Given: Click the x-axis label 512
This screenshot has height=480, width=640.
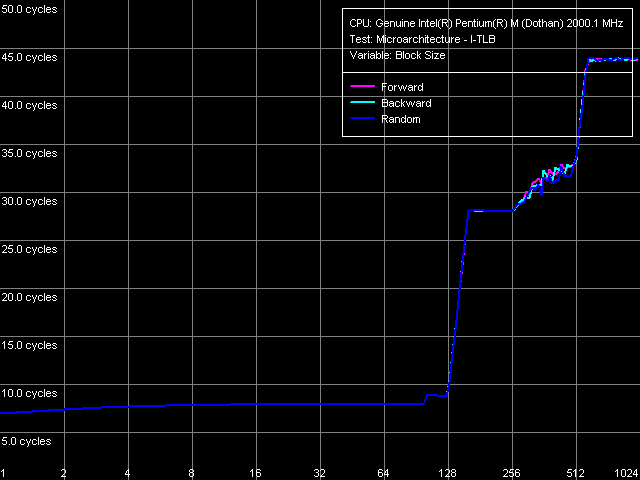Looking at the screenshot, I should (x=576, y=473).
